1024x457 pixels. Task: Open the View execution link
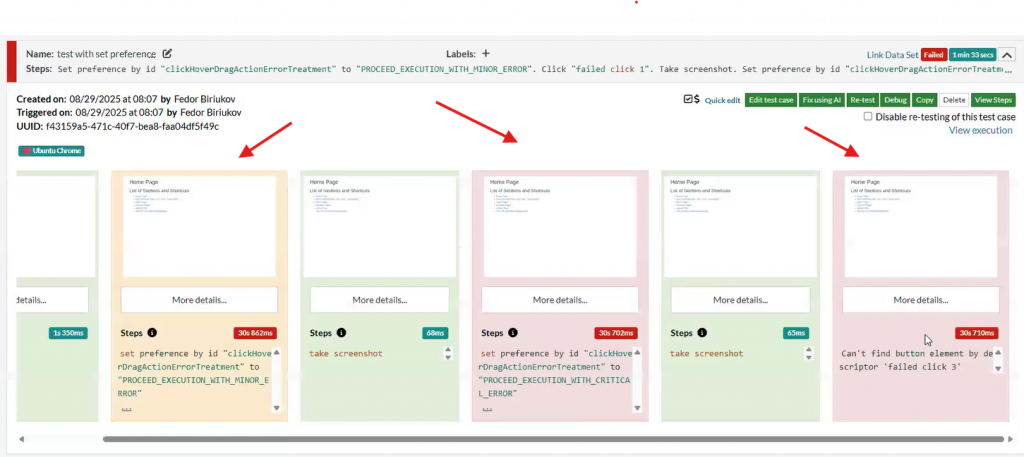pyautogui.click(x=980, y=131)
